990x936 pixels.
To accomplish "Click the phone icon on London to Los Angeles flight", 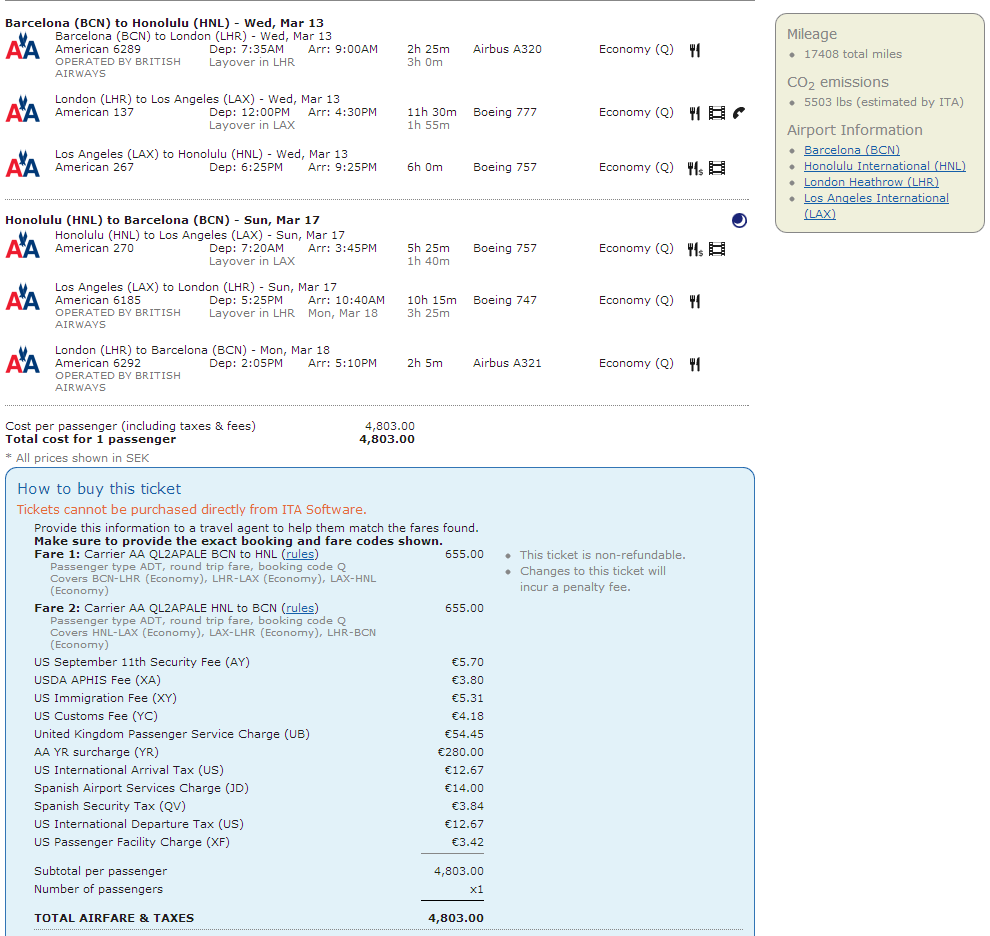I will 739,113.
